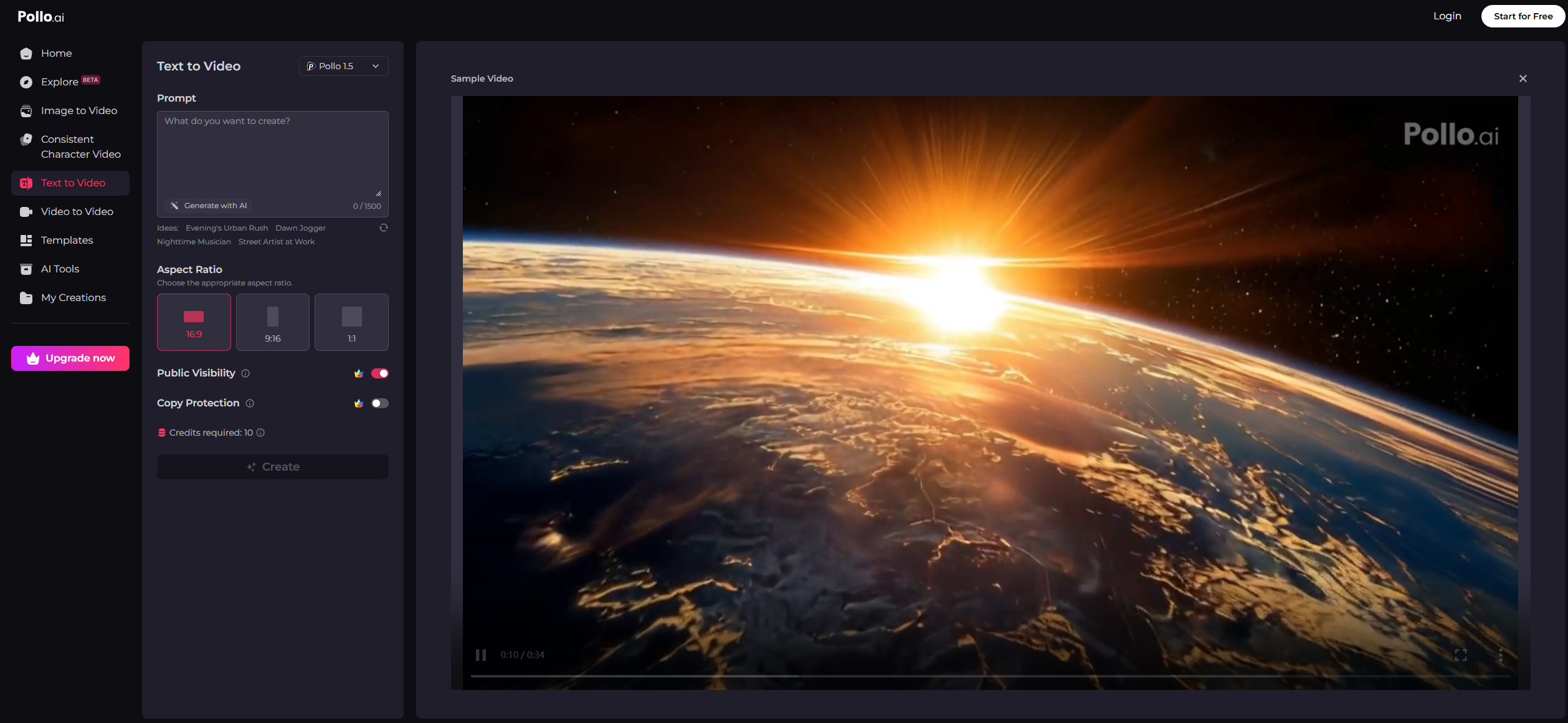Select the 1:1 aspect ratio
Screen dimensions: 1568x723
point(351,322)
